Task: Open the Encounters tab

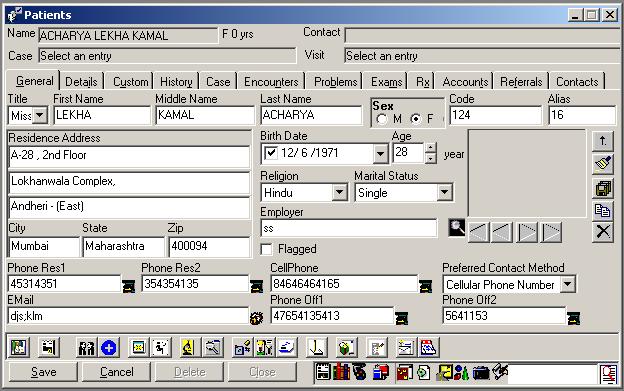Action: pos(271,82)
